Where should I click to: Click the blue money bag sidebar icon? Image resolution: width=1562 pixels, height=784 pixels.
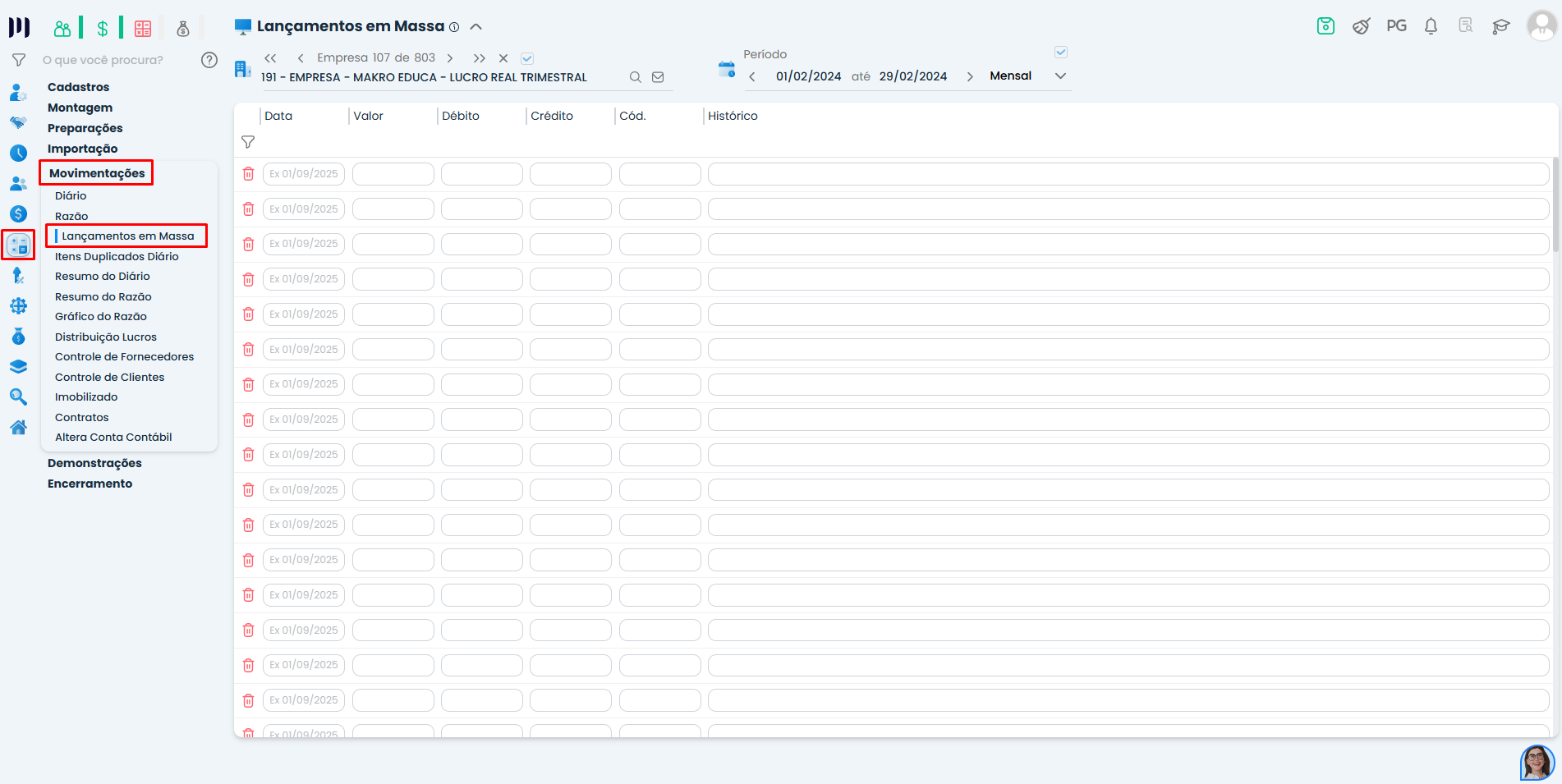[x=18, y=337]
